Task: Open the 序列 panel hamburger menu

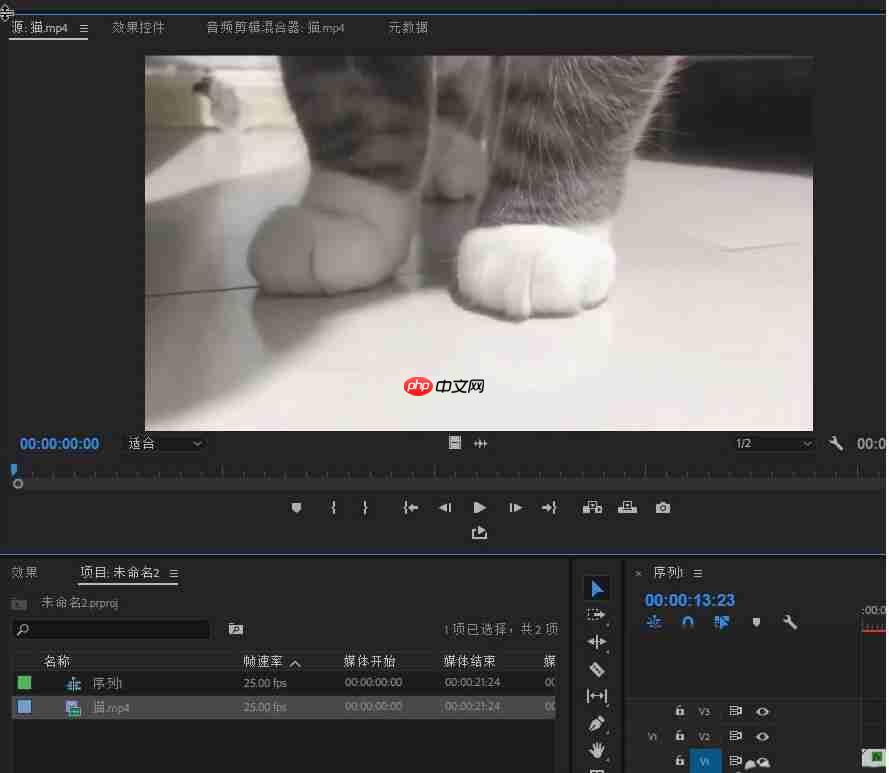Action: click(x=697, y=572)
